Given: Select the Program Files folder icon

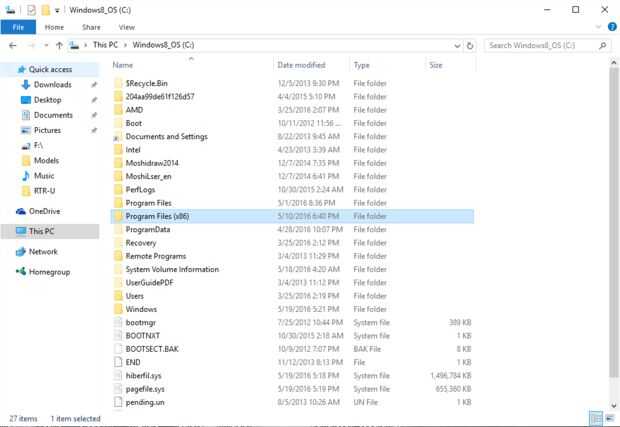Looking at the screenshot, I should click(118, 203).
